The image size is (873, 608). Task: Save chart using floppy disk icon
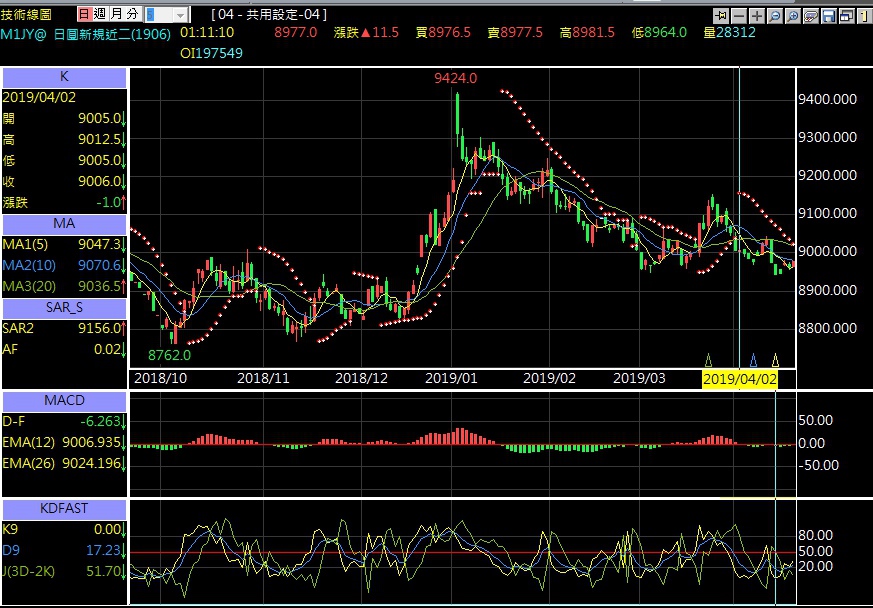tap(828, 16)
